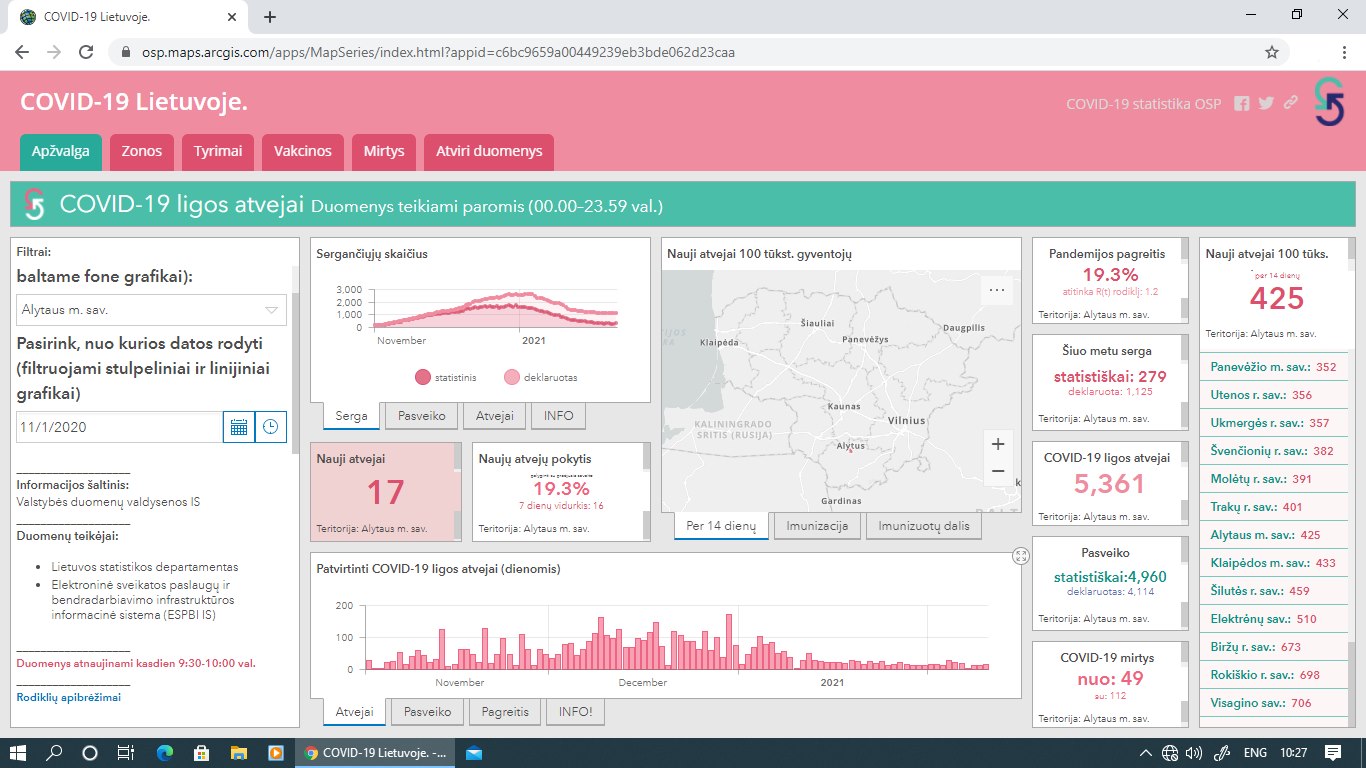This screenshot has width=1366, height=768.
Task: Open the Vakcinos tab
Action: pyautogui.click(x=303, y=152)
